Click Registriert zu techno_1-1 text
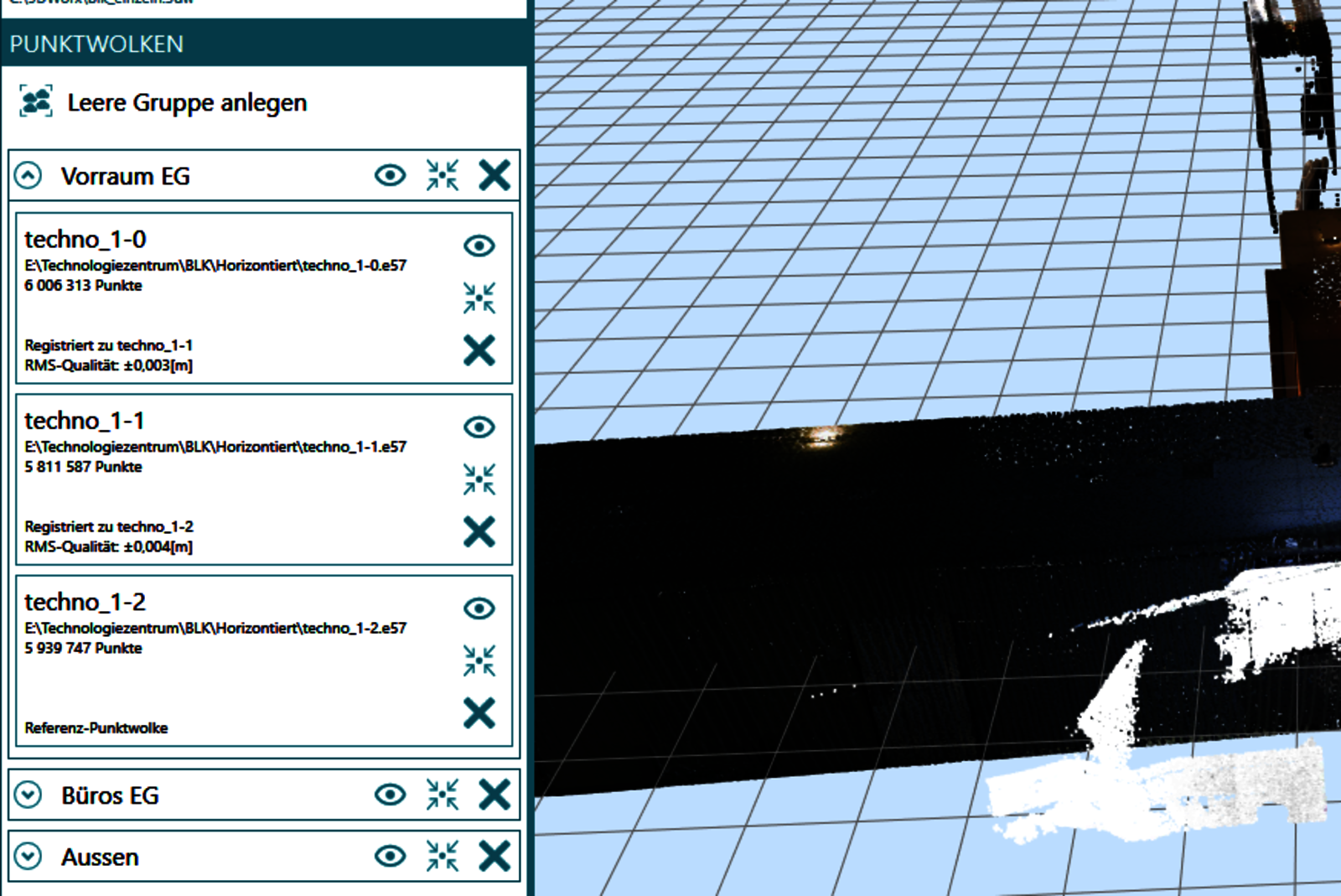The width and height of the screenshot is (1341, 896). [108, 345]
